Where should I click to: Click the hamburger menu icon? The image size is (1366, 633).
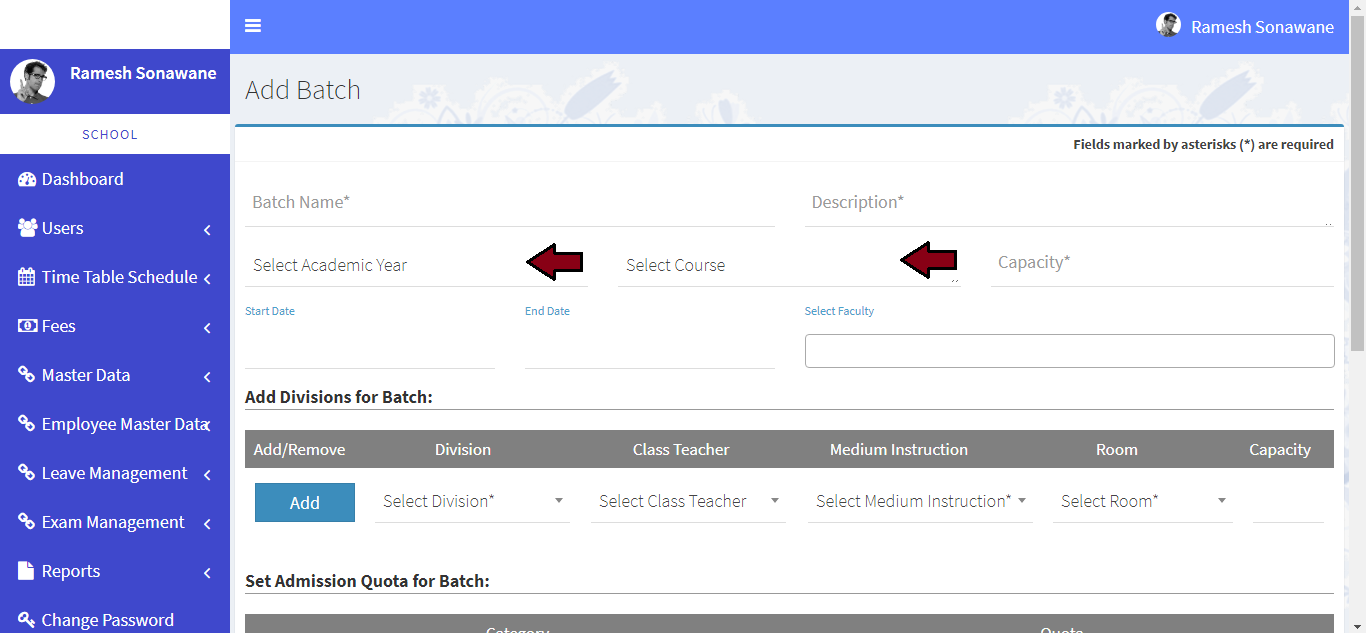253,26
